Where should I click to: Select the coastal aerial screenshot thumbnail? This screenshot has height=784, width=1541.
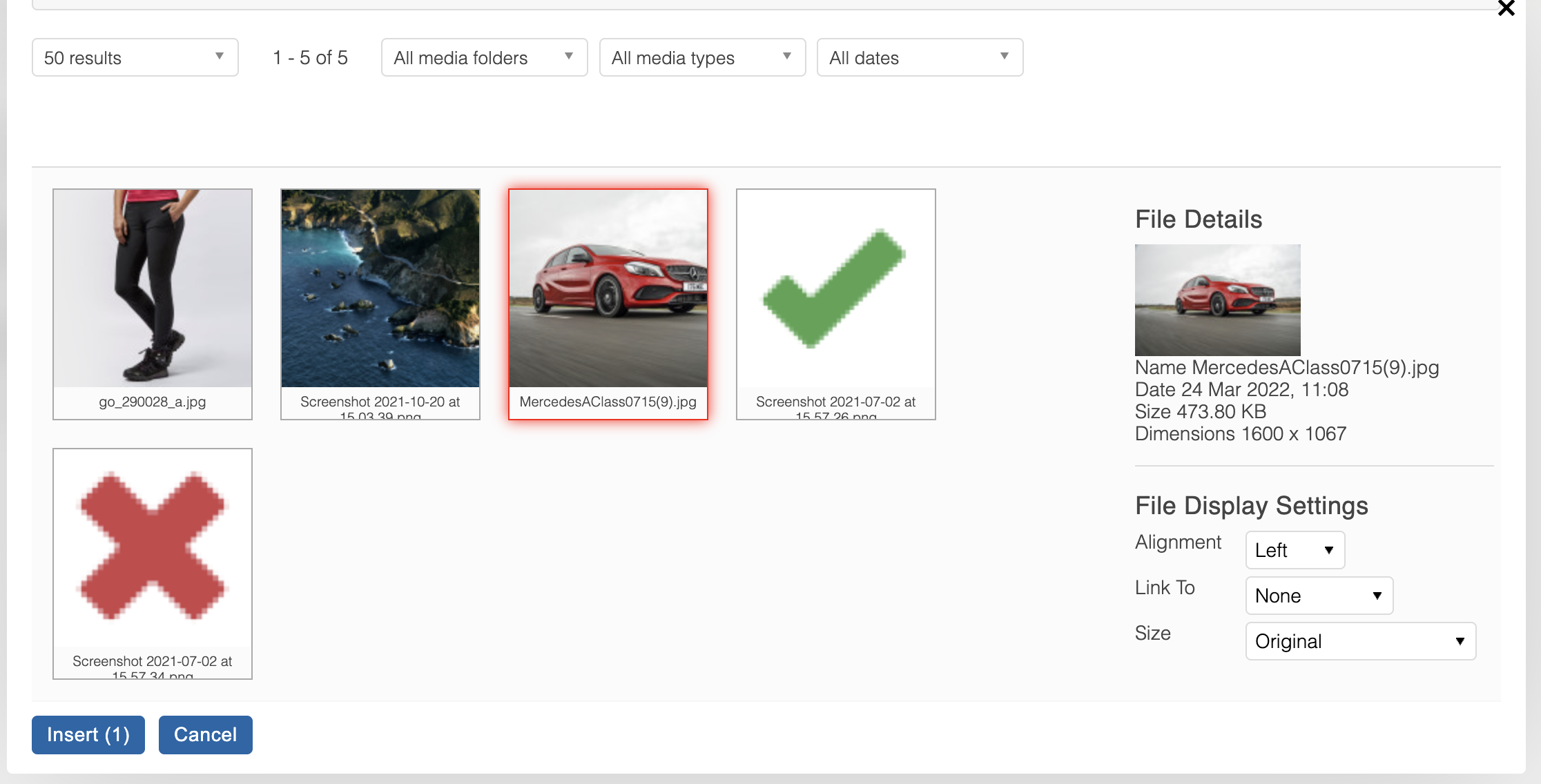pyautogui.click(x=380, y=288)
